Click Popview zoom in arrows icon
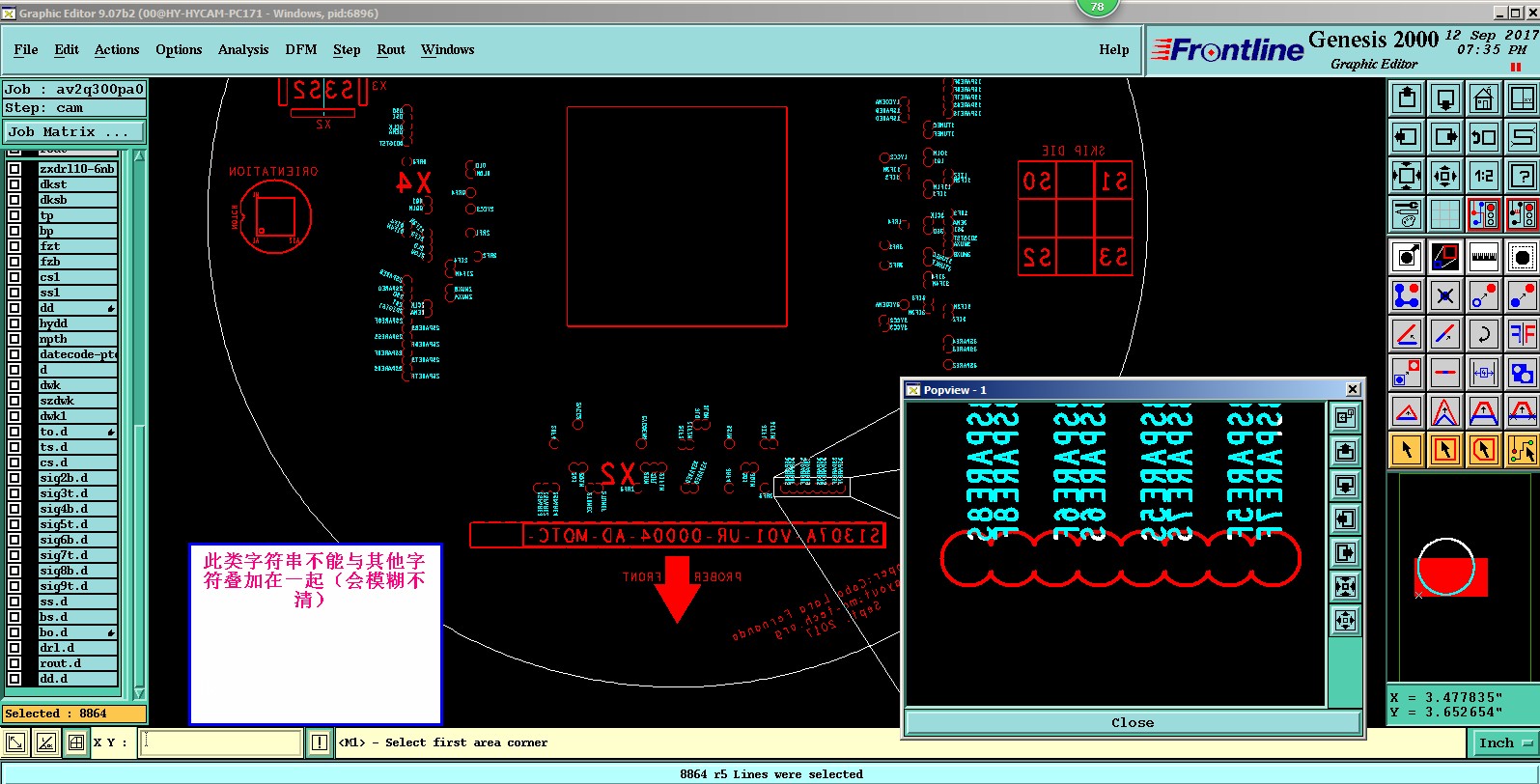Image resolution: width=1540 pixels, height=784 pixels. (1345, 586)
